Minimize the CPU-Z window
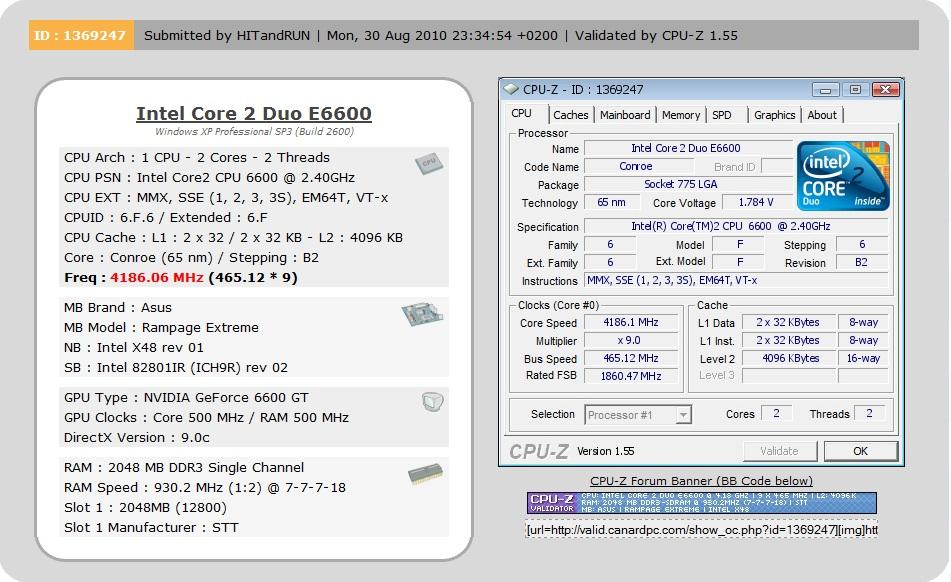Screen dimensions: 951x582 pyautogui.click(x=825, y=90)
